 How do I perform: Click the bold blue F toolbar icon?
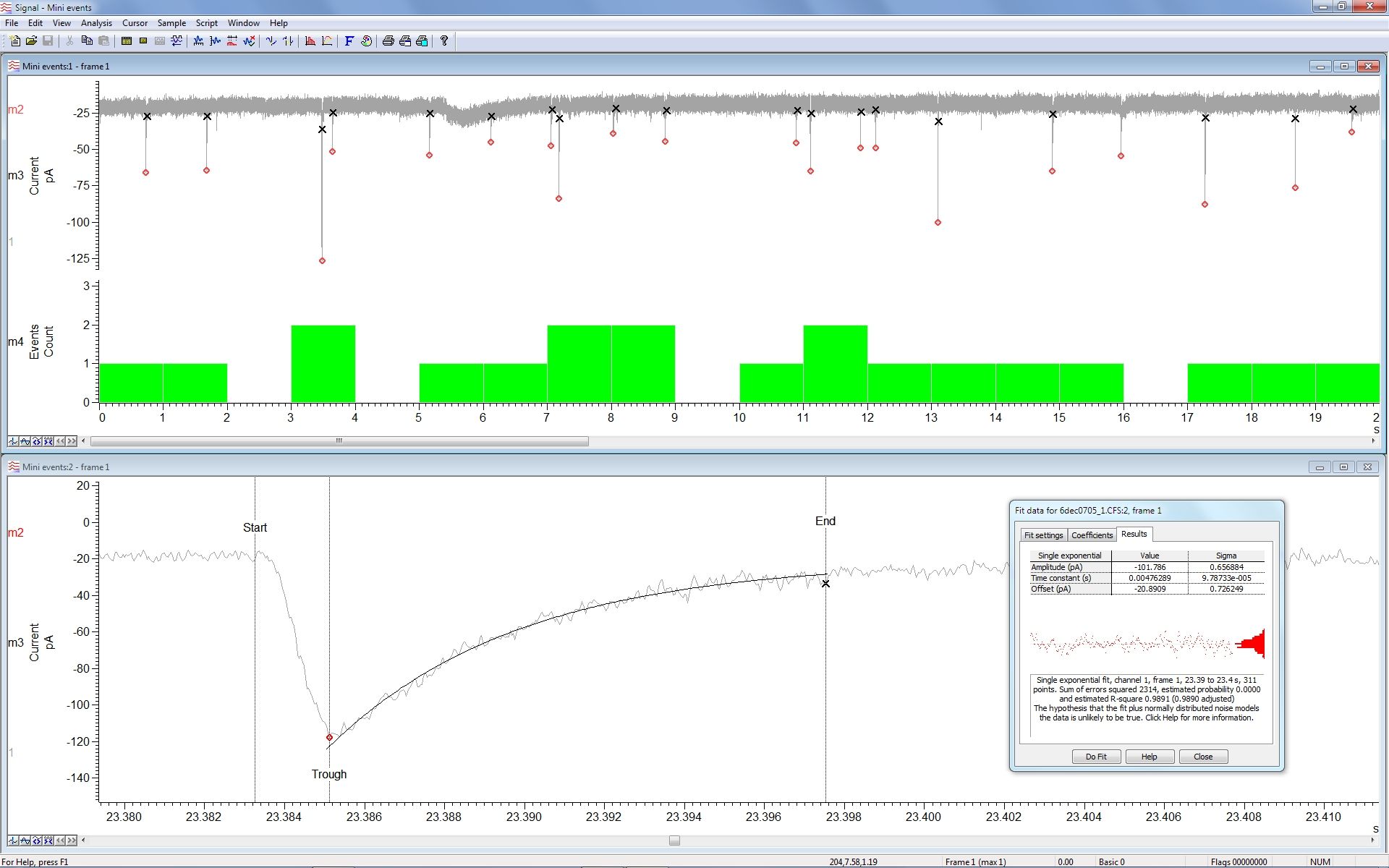349,41
